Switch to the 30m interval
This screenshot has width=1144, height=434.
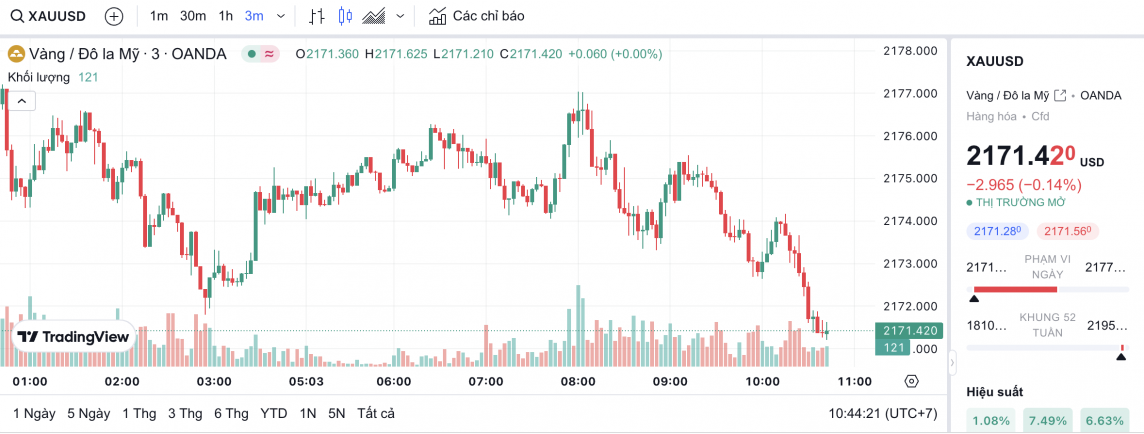pos(193,16)
